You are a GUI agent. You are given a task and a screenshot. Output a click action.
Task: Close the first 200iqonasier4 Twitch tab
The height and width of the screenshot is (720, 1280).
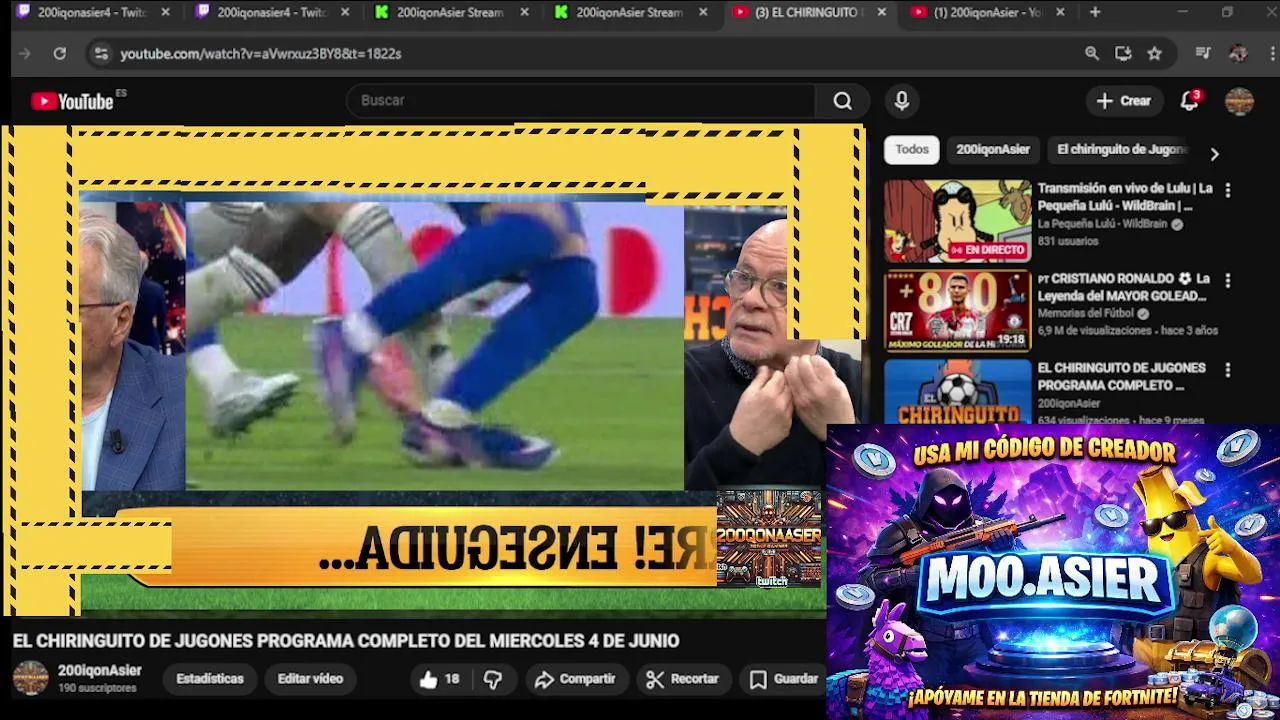point(165,12)
